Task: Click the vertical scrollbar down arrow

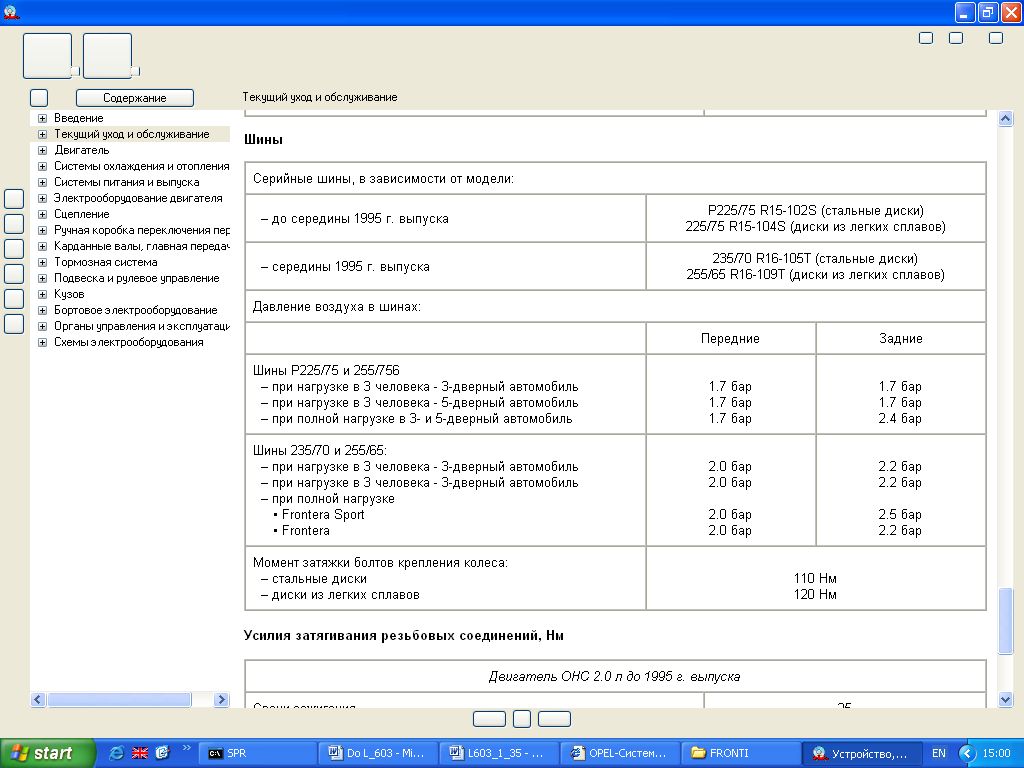Action: click(1005, 699)
